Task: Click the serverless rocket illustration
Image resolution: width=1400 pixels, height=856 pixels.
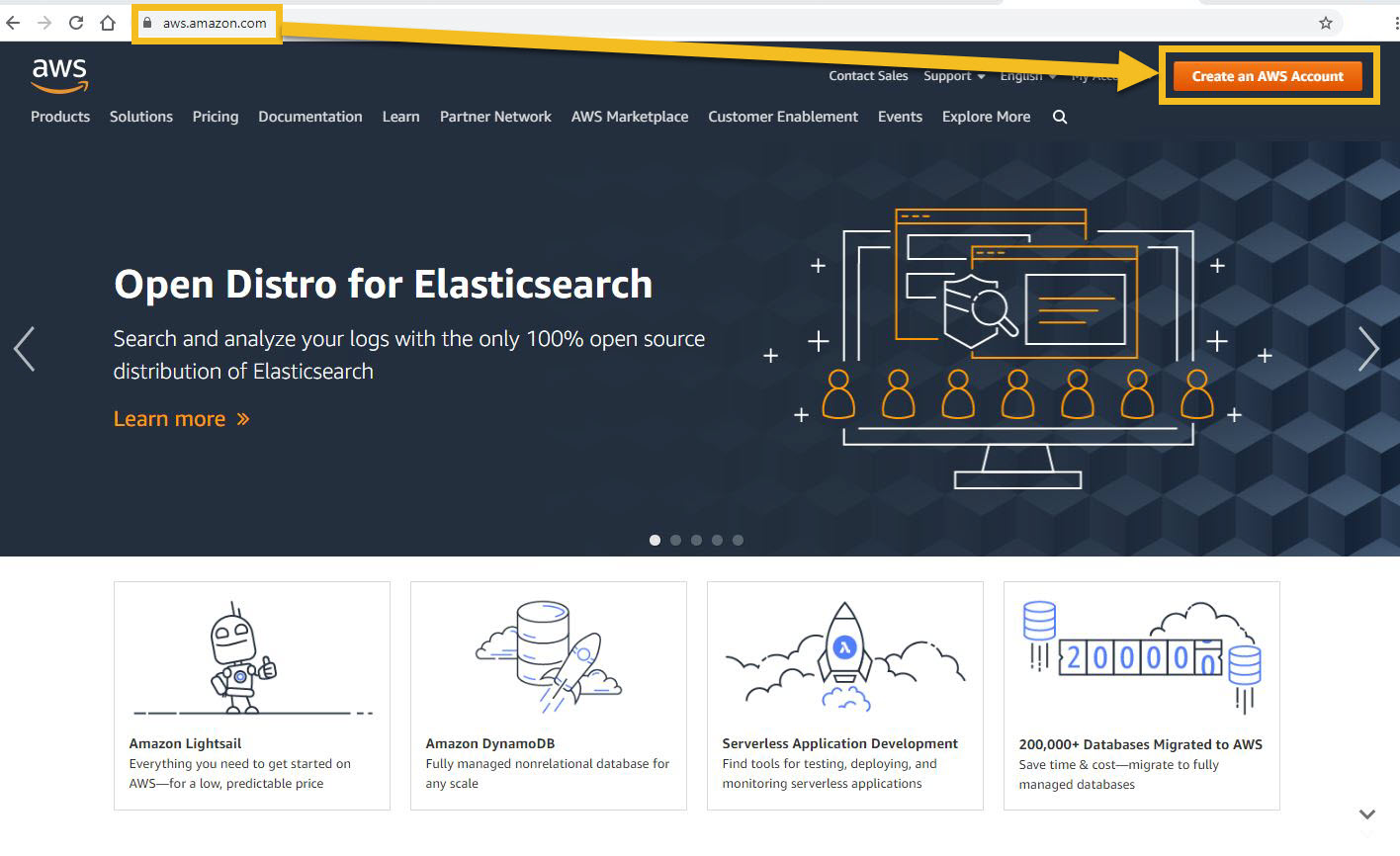Action: pos(845,656)
